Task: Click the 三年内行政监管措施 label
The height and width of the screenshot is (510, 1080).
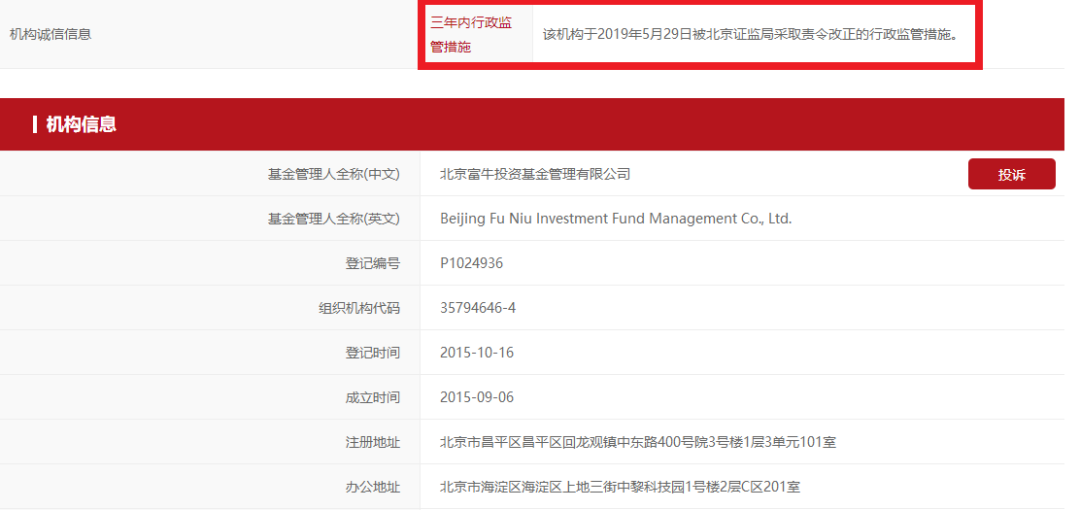Action: pyautogui.click(x=472, y=35)
